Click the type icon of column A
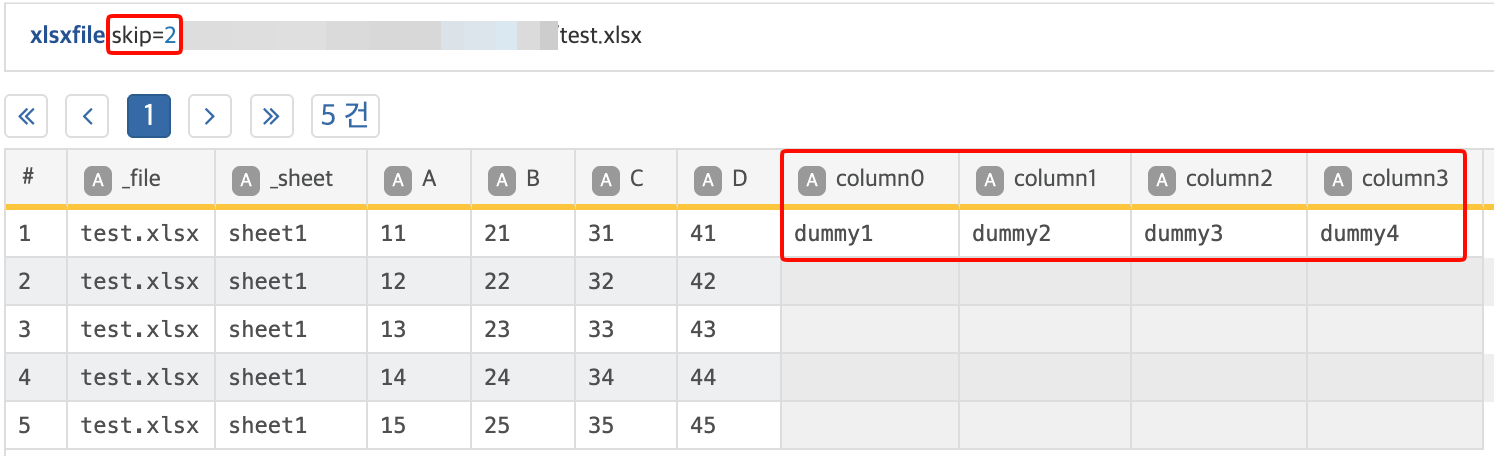Viewport: 1494px width, 456px height. pos(397,180)
